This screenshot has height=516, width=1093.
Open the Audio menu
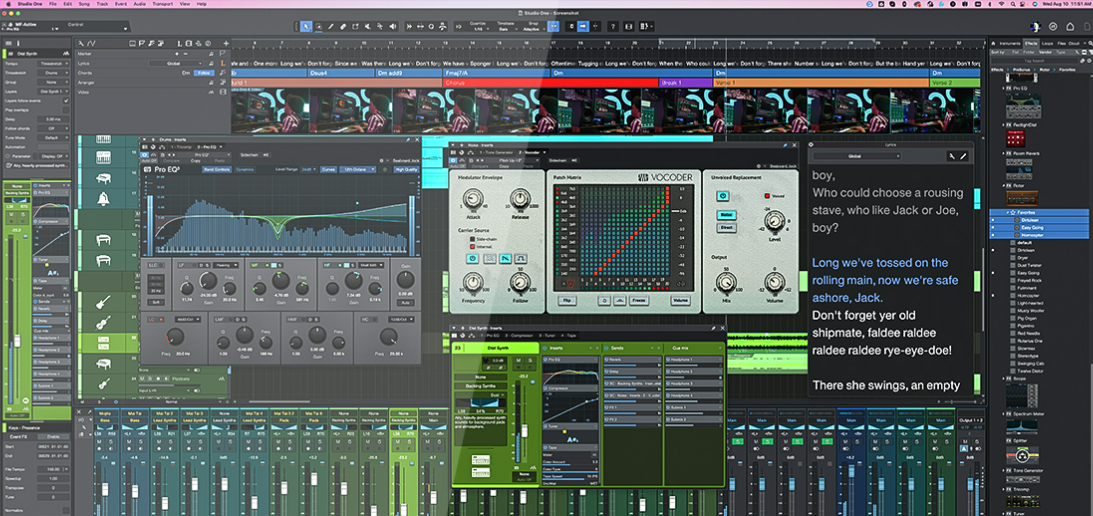139,3
